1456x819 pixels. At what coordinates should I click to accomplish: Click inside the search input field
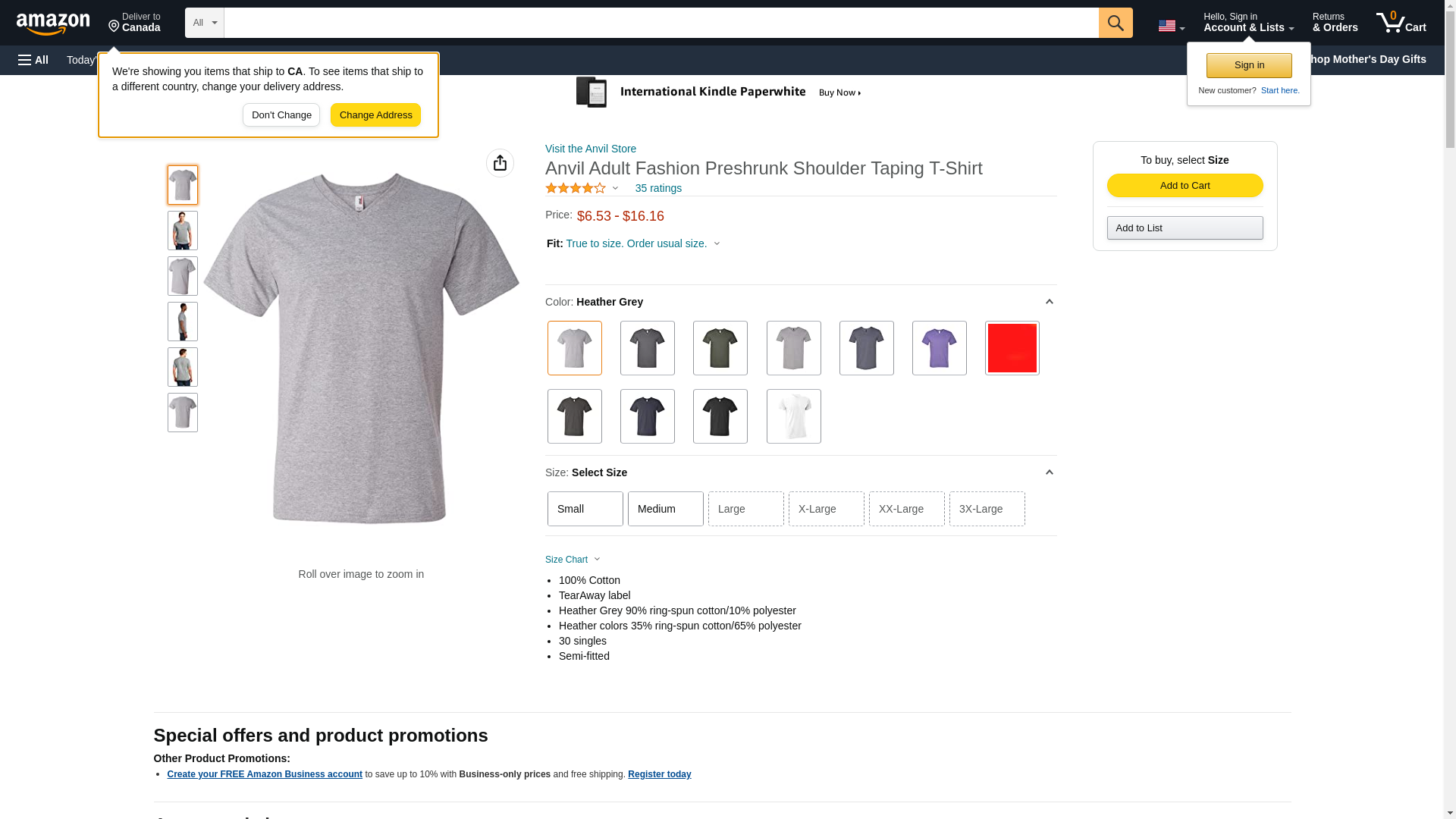click(661, 23)
